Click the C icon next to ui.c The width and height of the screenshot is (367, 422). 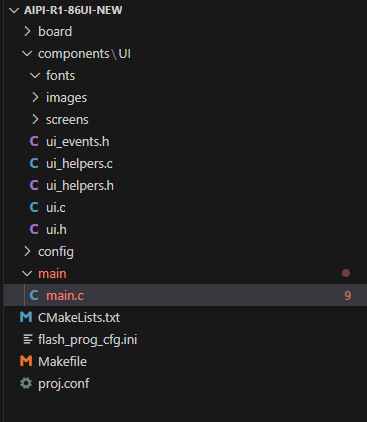(34, 207)
